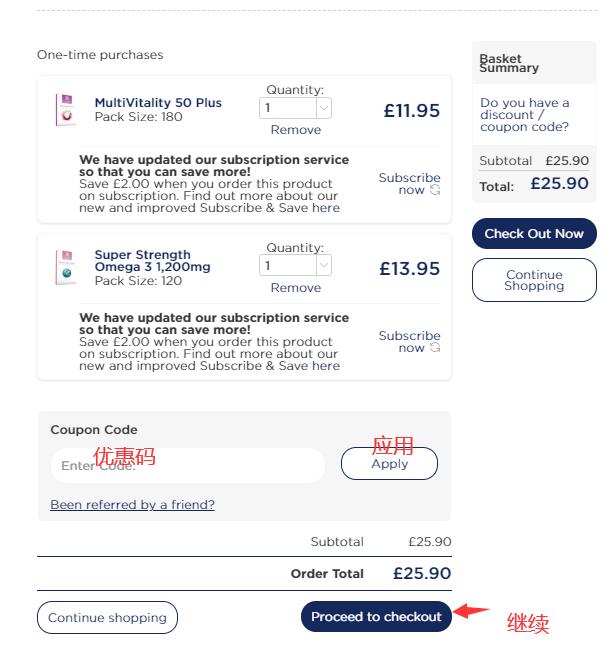Open MultiVitality 50 Plus product title link

click(158, 103)
